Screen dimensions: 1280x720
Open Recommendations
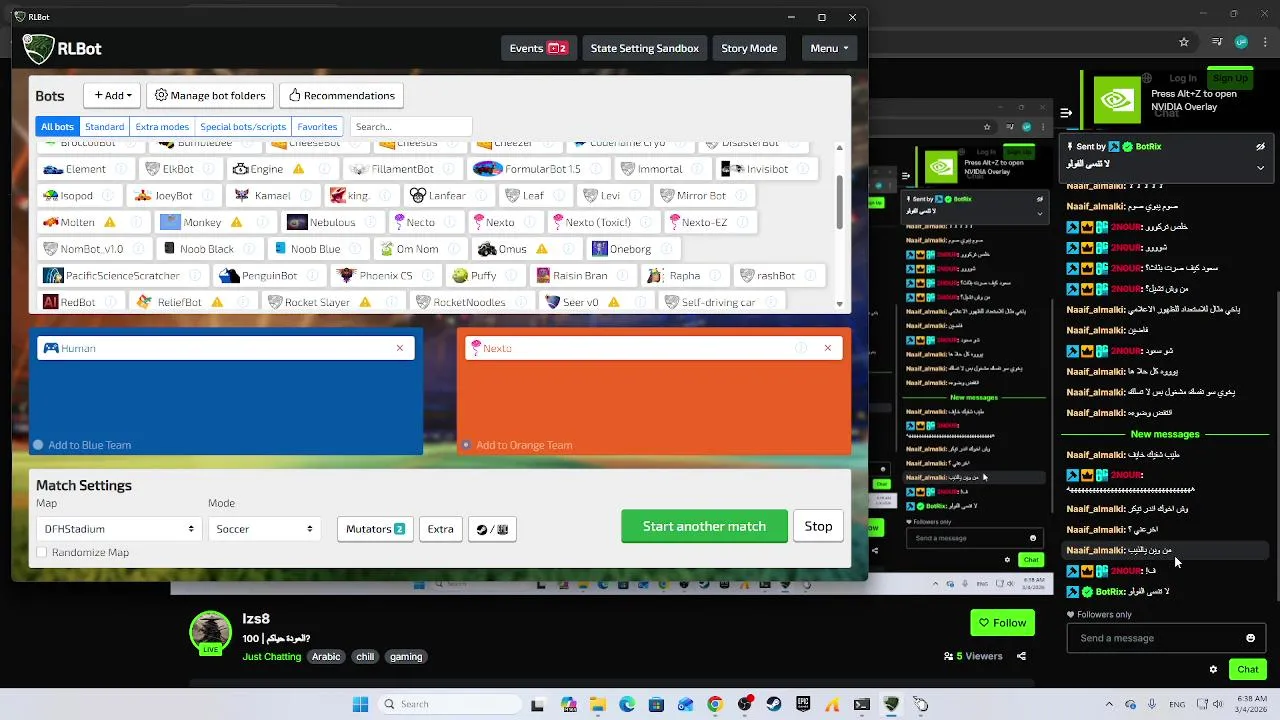341,95
